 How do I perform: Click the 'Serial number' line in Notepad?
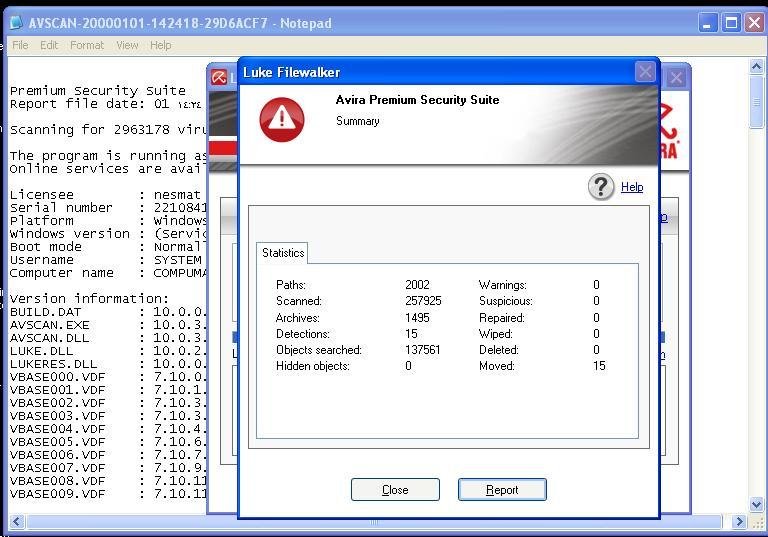pyautogui.click(x=108, y=208)
